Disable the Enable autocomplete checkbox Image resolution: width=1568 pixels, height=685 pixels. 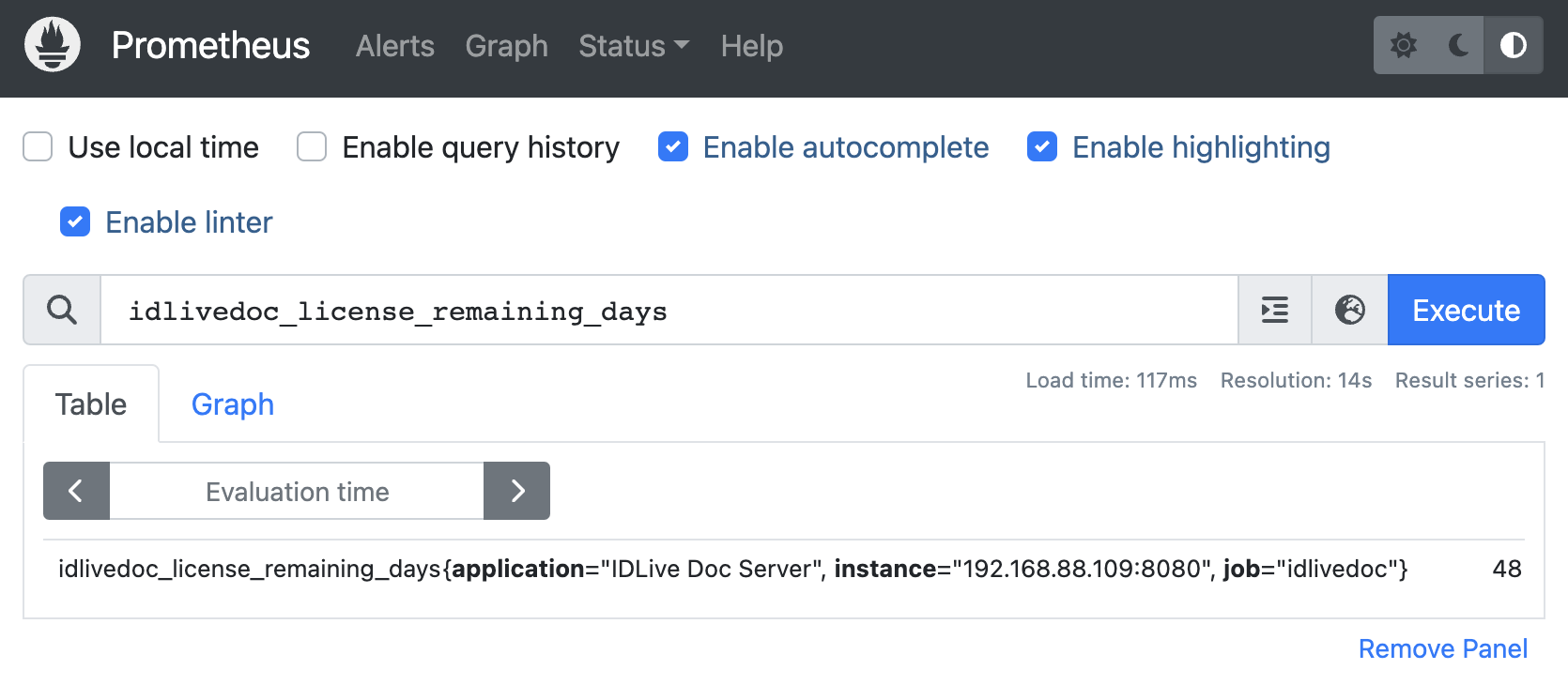pyautogui.click(x=673, y=147)
